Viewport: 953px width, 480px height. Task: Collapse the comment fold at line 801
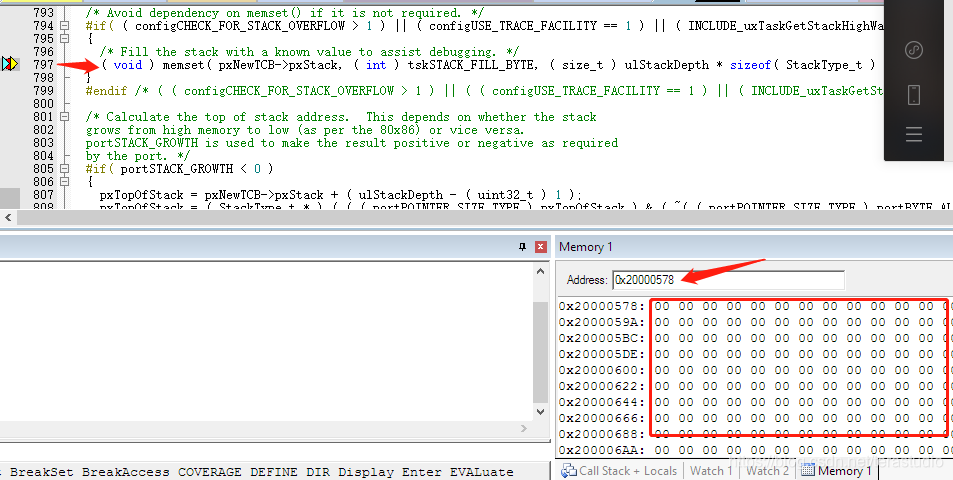(x=65, y=117)
